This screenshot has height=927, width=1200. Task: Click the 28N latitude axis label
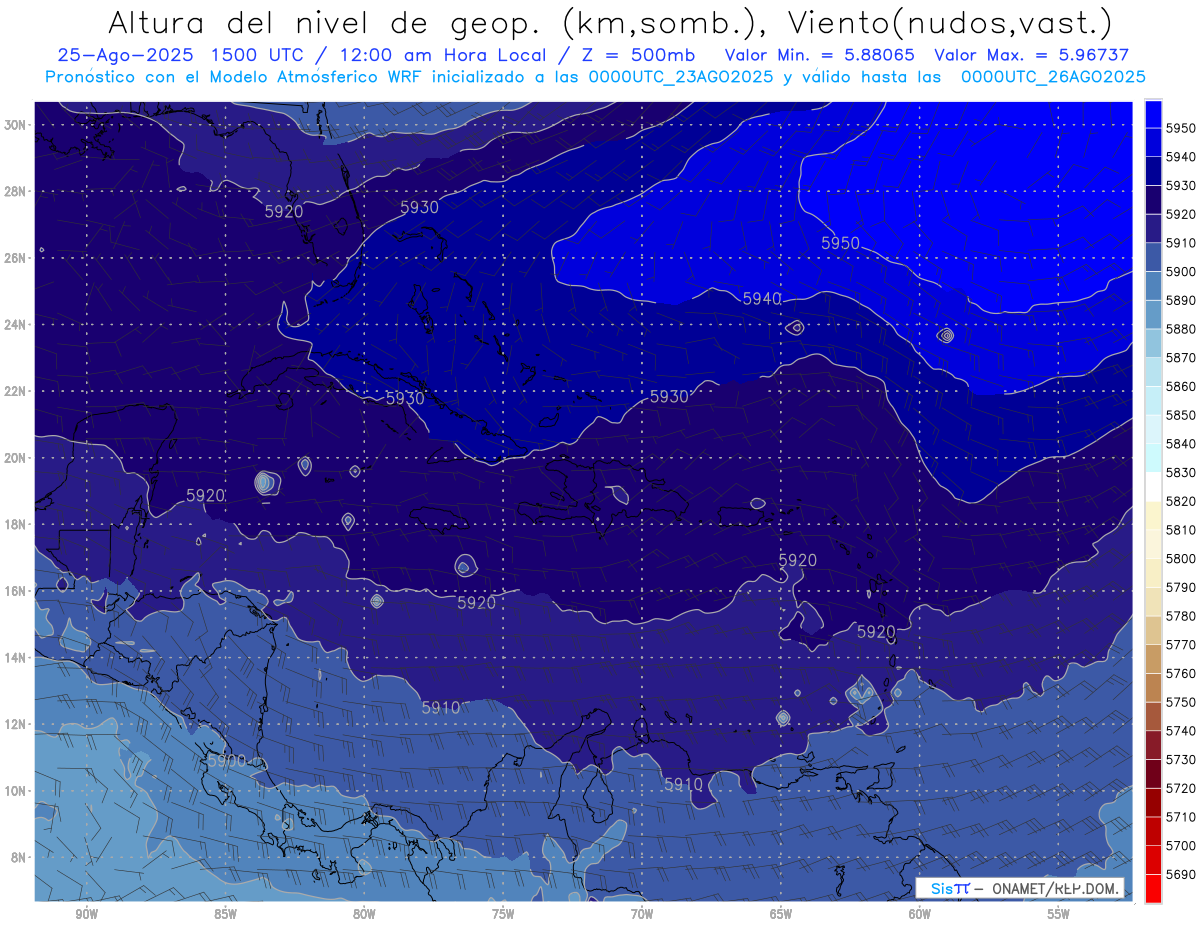tap(15, 191)
